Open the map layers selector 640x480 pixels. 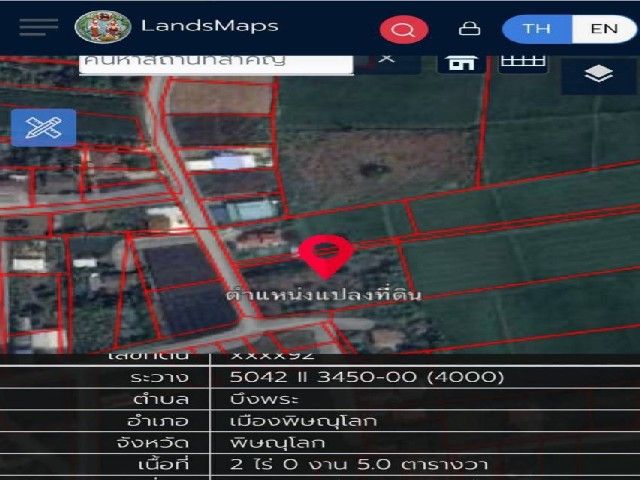pos(598,75)
